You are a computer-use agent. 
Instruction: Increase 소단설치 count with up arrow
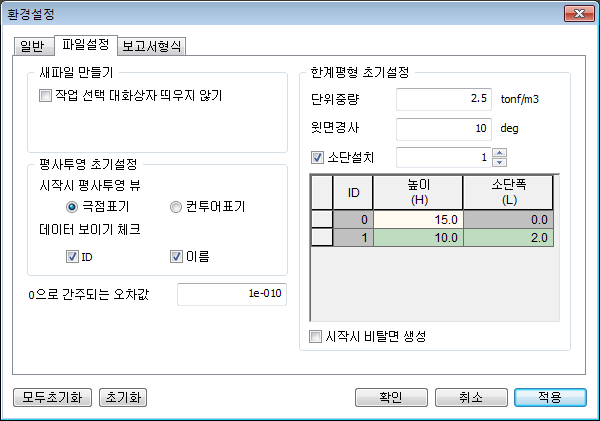point(501,152)
